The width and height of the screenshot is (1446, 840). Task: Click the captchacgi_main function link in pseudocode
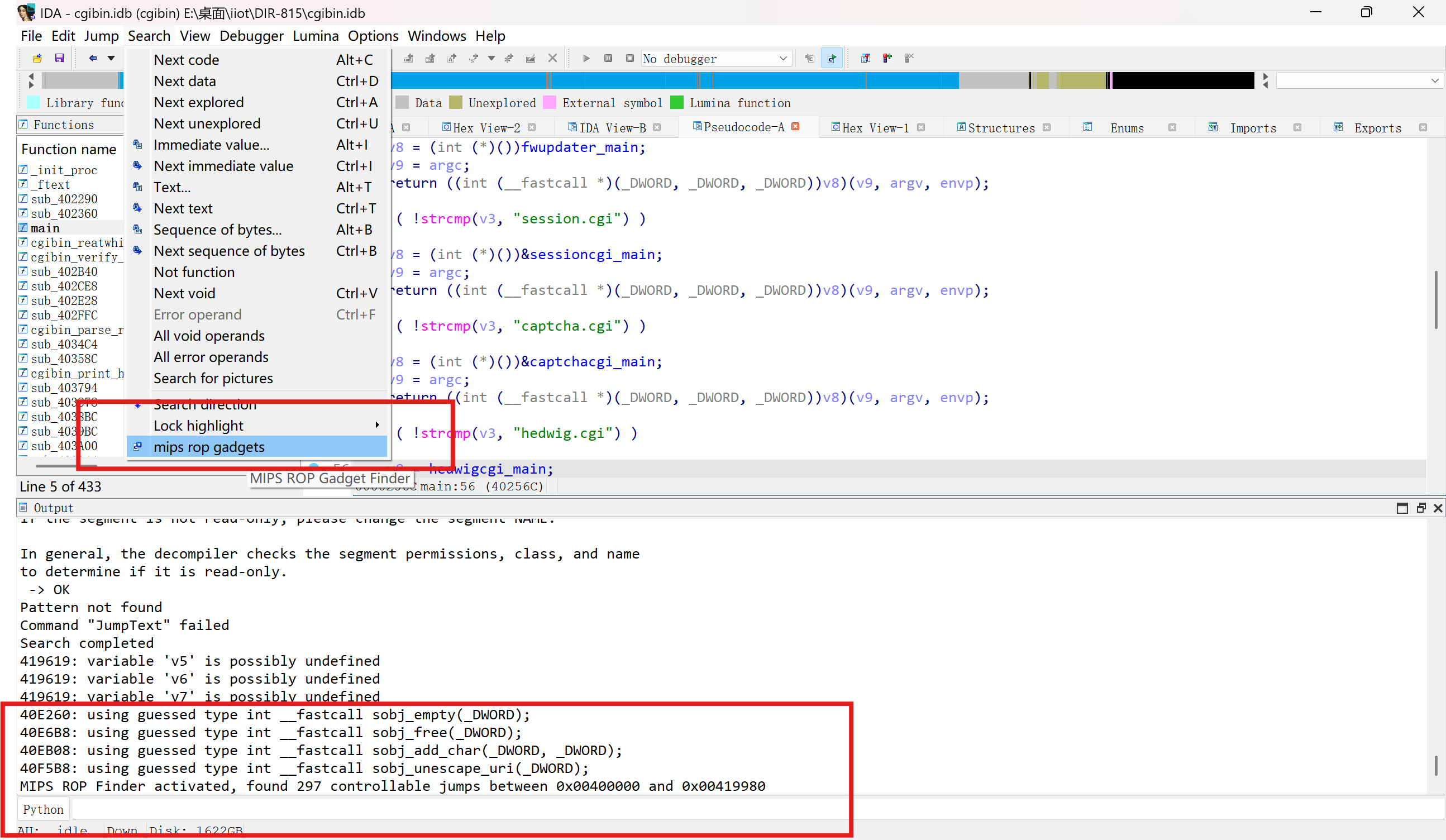coord(591,361)
